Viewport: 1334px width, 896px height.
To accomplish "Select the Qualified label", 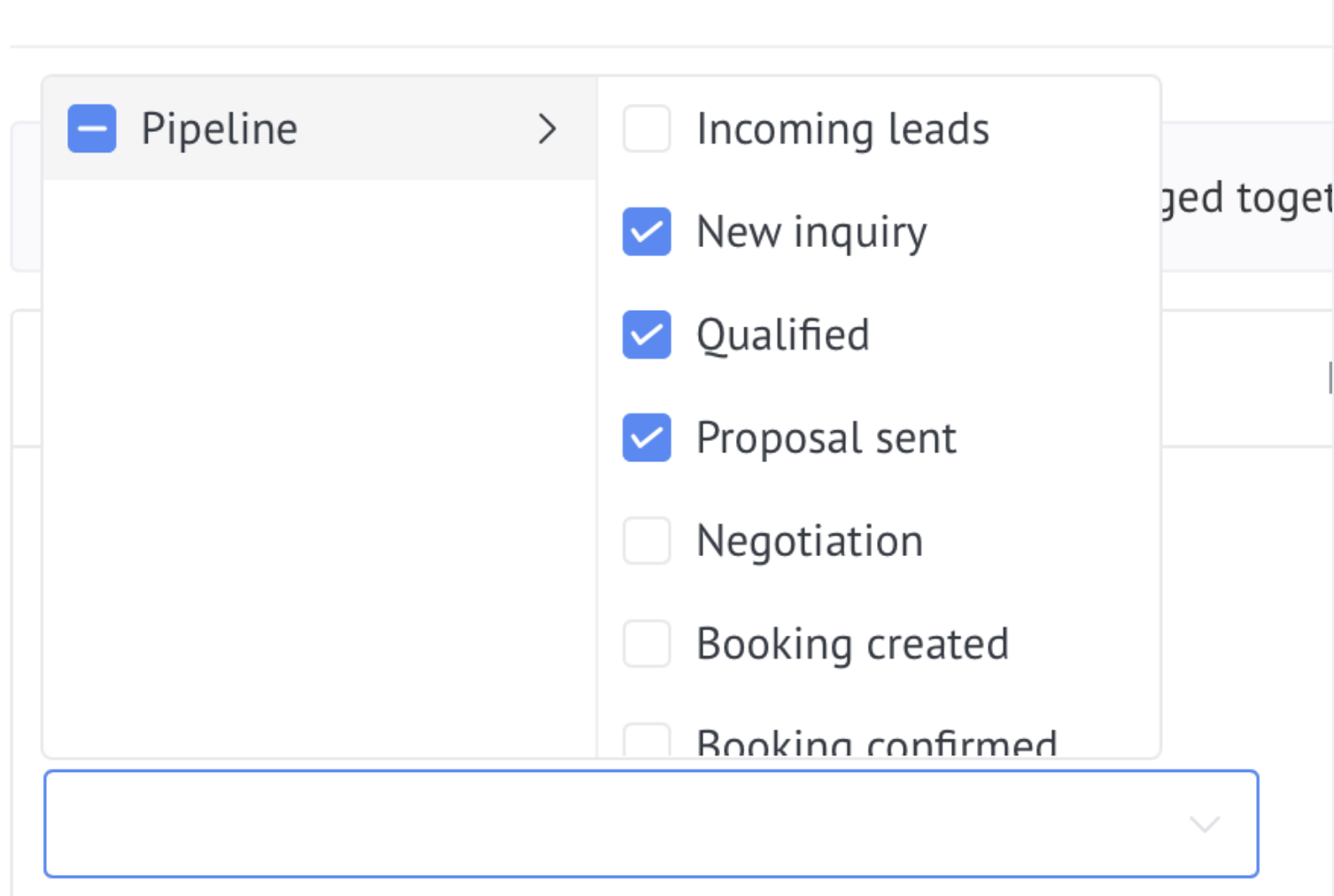I will [x=783, y=336].
